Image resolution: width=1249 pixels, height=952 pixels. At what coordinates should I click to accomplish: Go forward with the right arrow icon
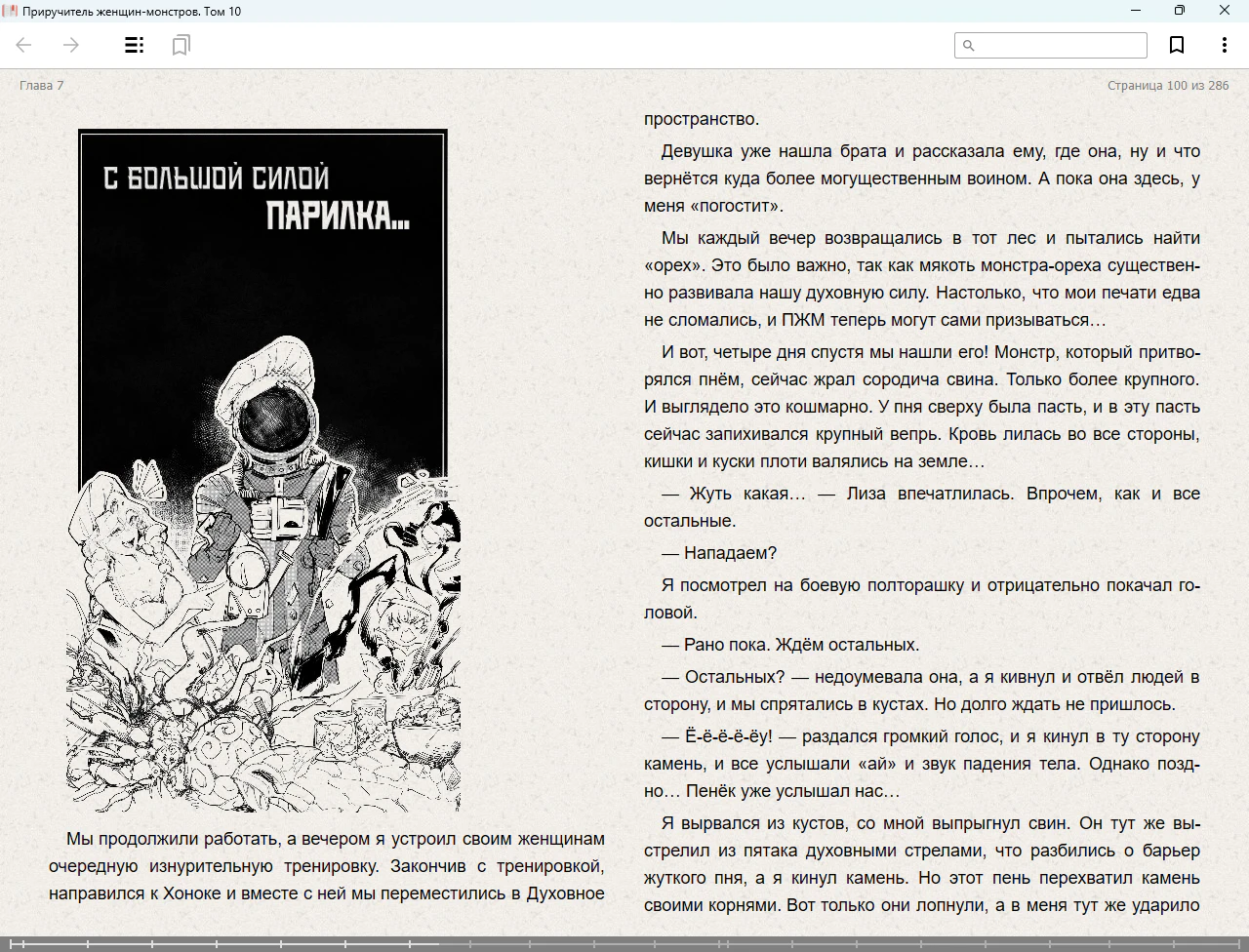[71, 45]
